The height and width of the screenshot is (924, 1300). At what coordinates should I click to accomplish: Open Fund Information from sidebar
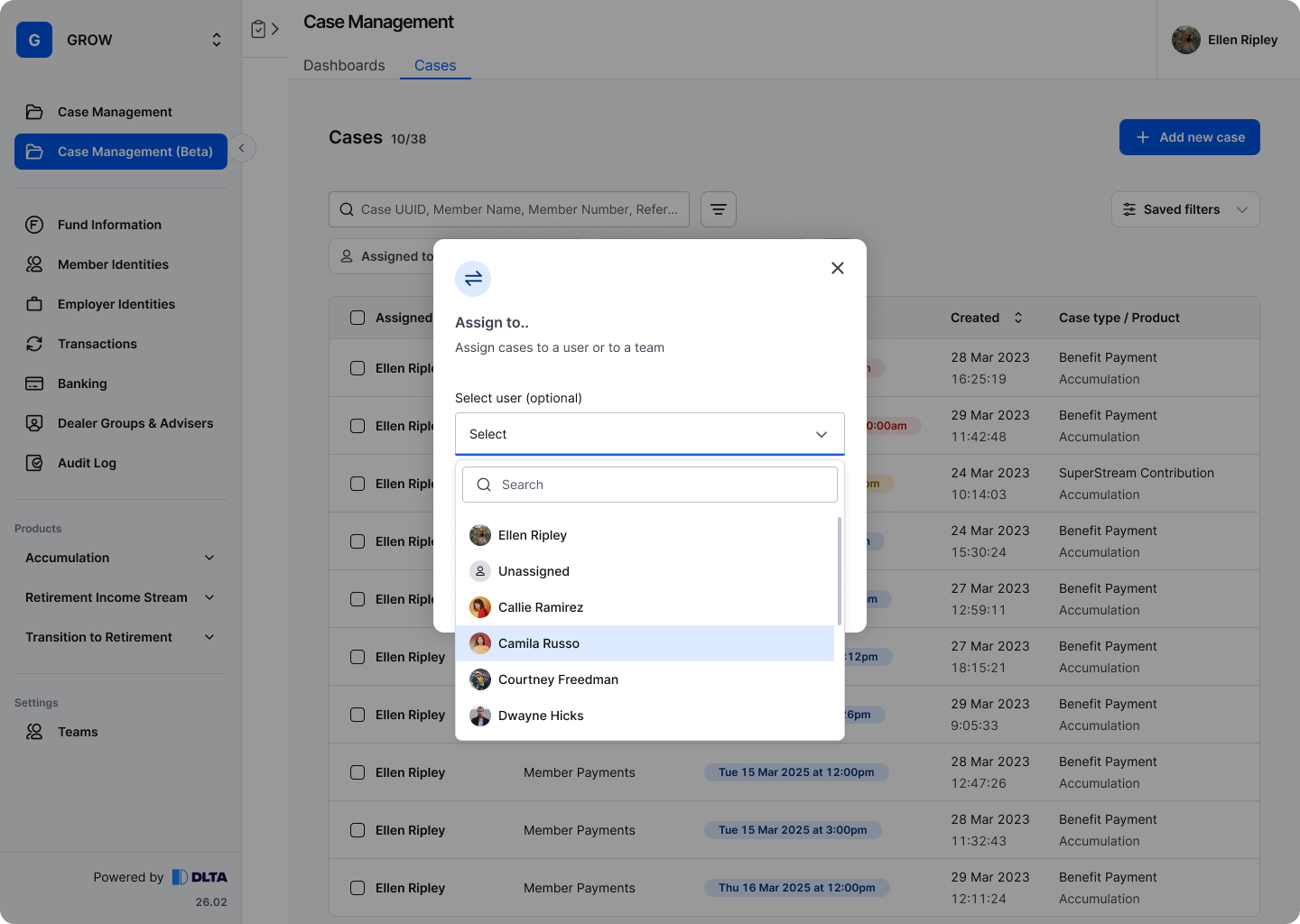(109, 225)
